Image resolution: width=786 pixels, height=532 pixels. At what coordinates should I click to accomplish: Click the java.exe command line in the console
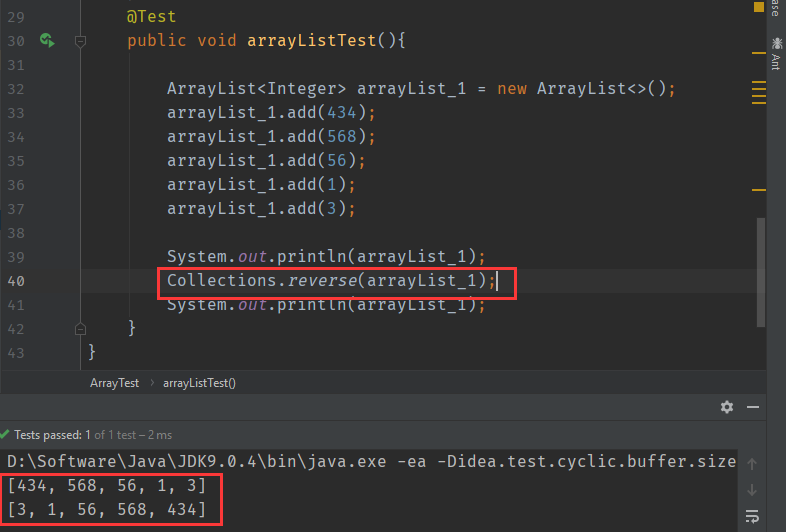(x=371, y=461)
